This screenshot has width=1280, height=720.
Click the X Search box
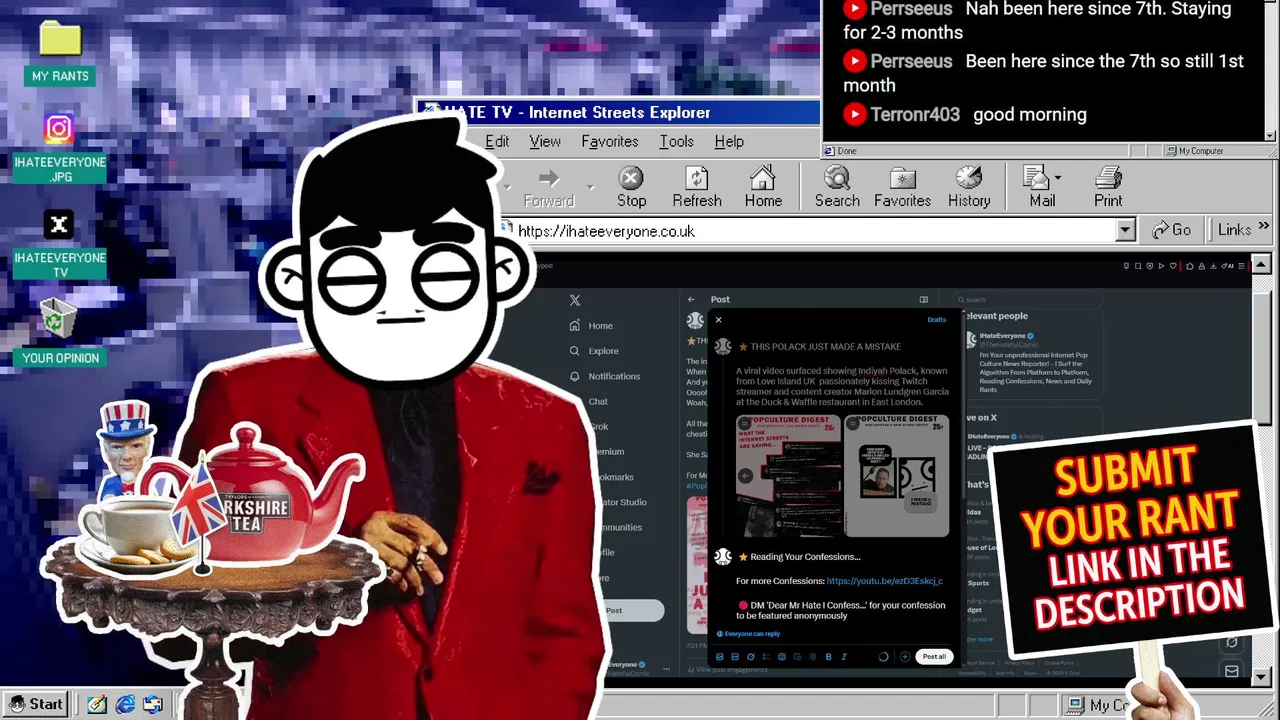click(1026, 299)
